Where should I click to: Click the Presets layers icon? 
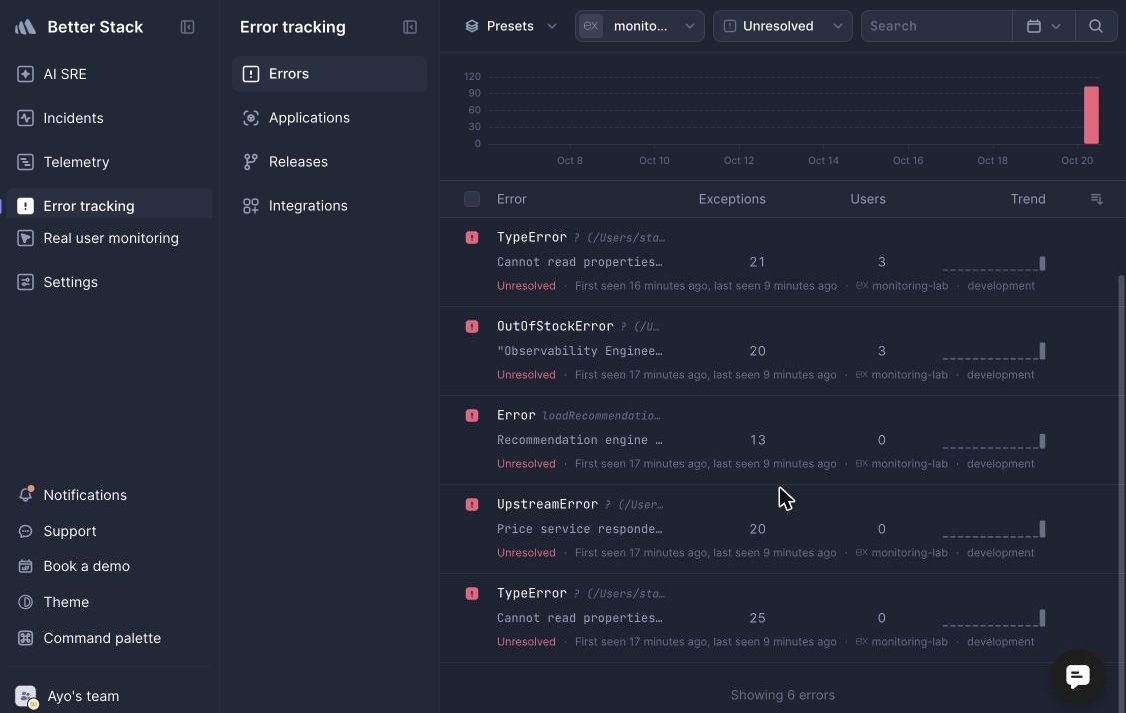coord(472,26)
